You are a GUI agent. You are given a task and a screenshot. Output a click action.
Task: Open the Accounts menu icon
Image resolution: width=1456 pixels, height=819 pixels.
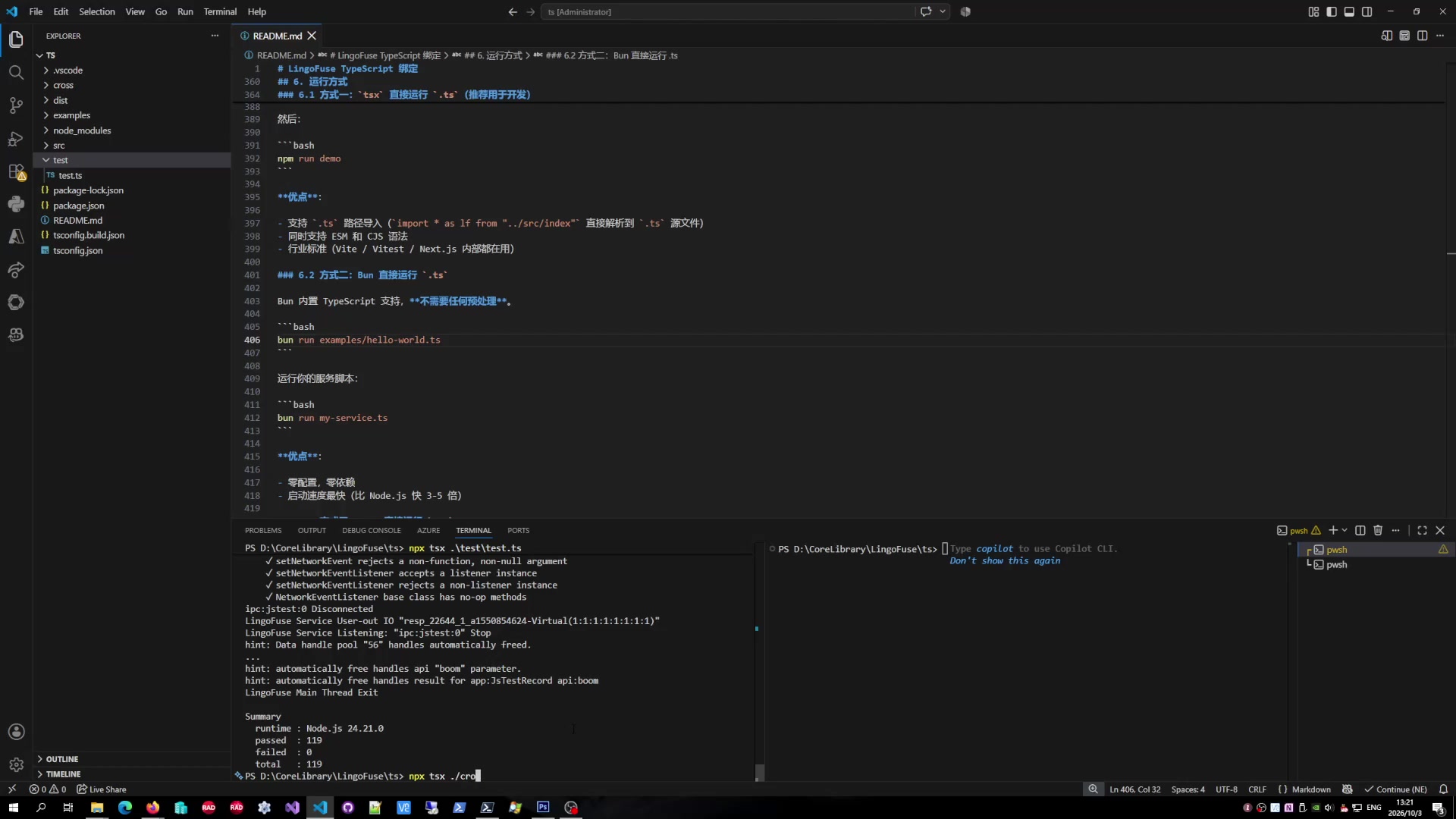(16, 732)
